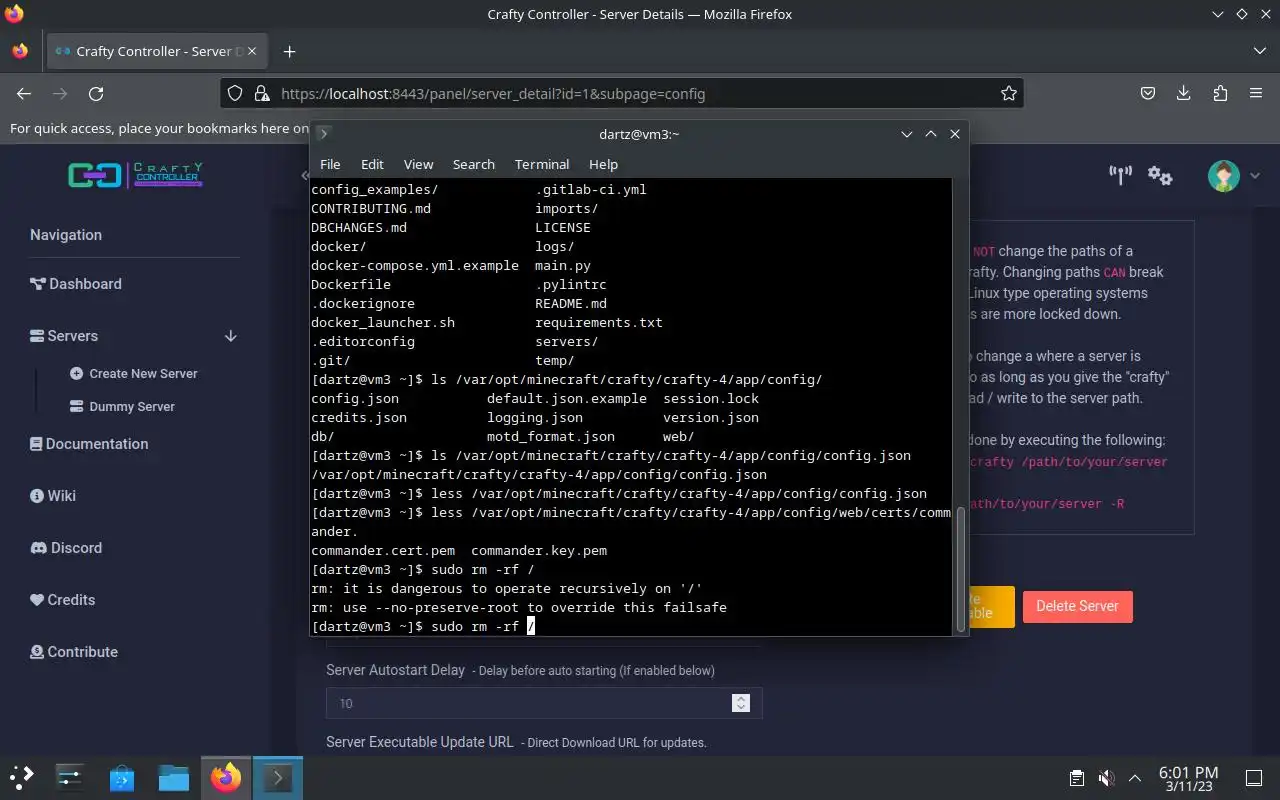Open the file manager taskbar icon

pos(174,777)
